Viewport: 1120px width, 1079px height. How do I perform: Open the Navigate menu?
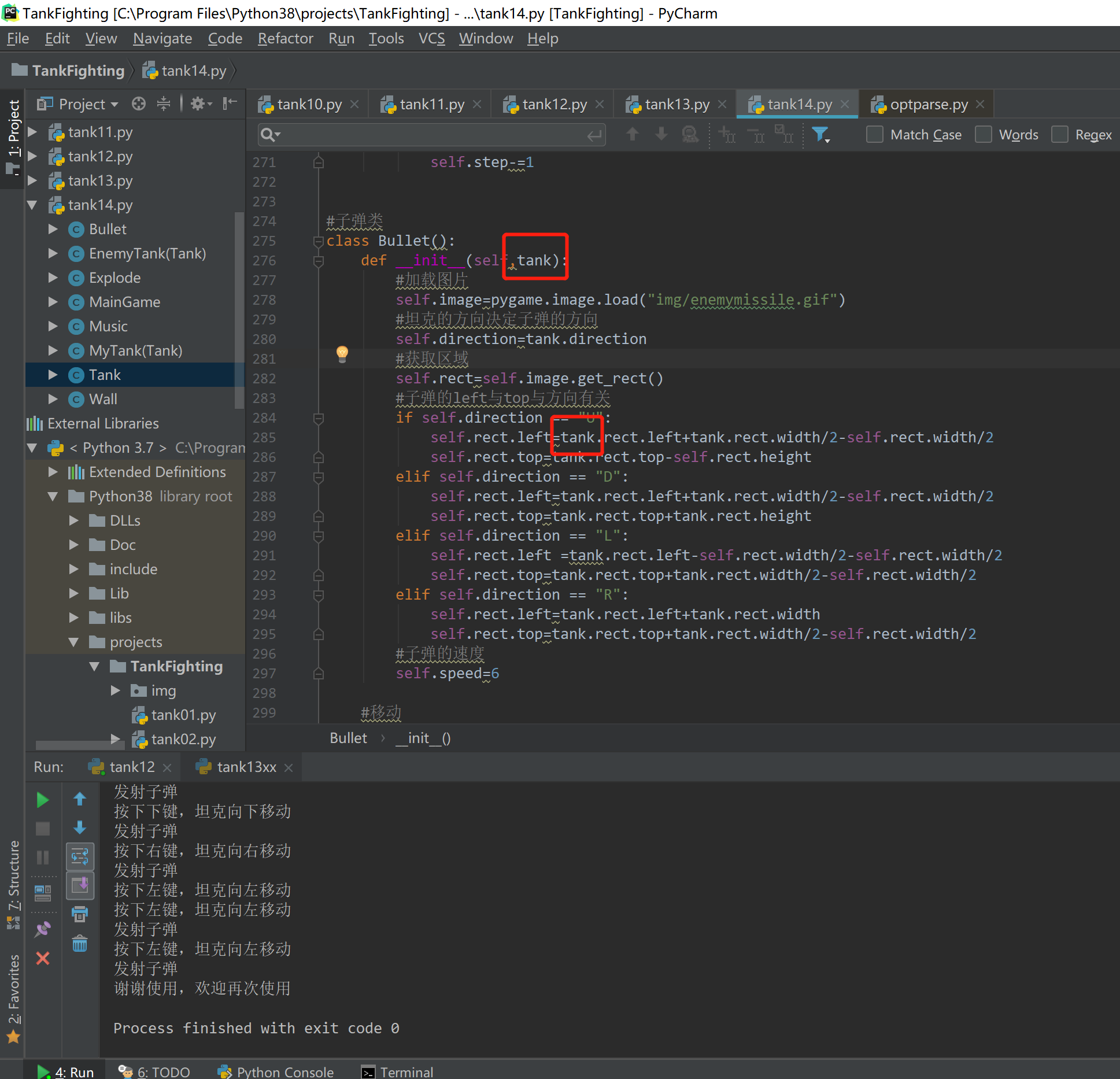tap(162, 39)
